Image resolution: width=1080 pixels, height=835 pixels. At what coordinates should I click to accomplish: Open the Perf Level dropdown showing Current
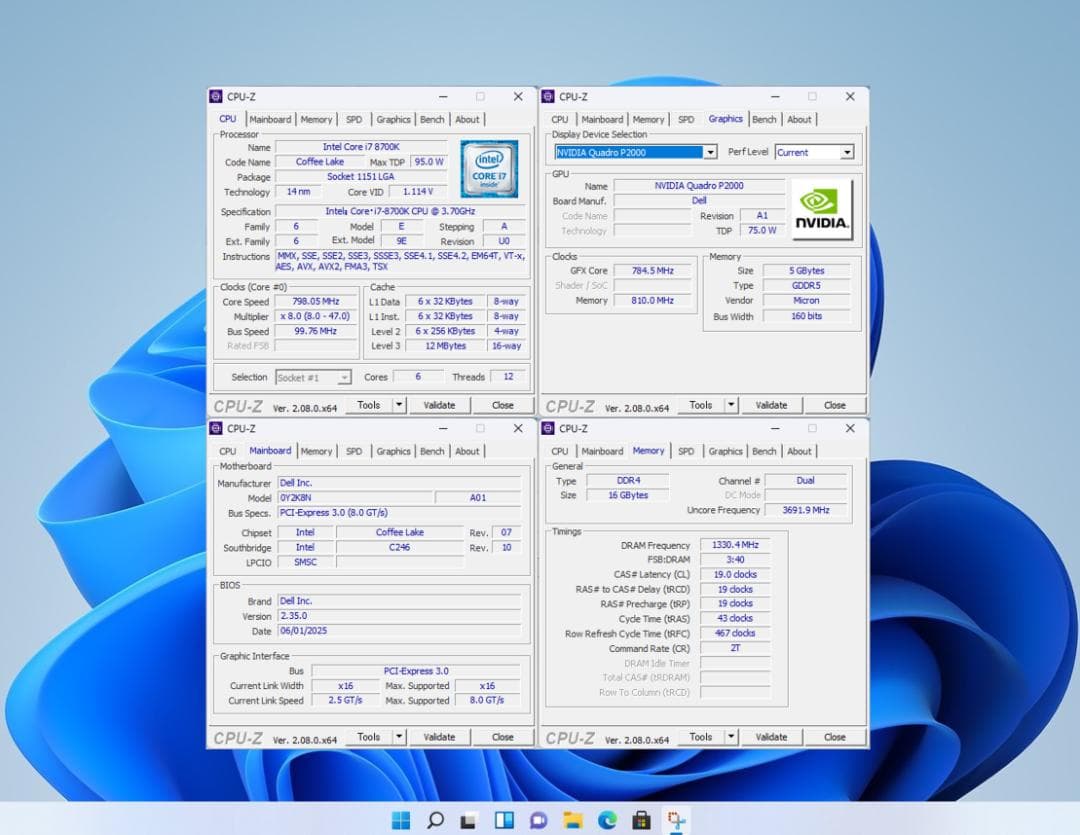(x=846, y=151)
